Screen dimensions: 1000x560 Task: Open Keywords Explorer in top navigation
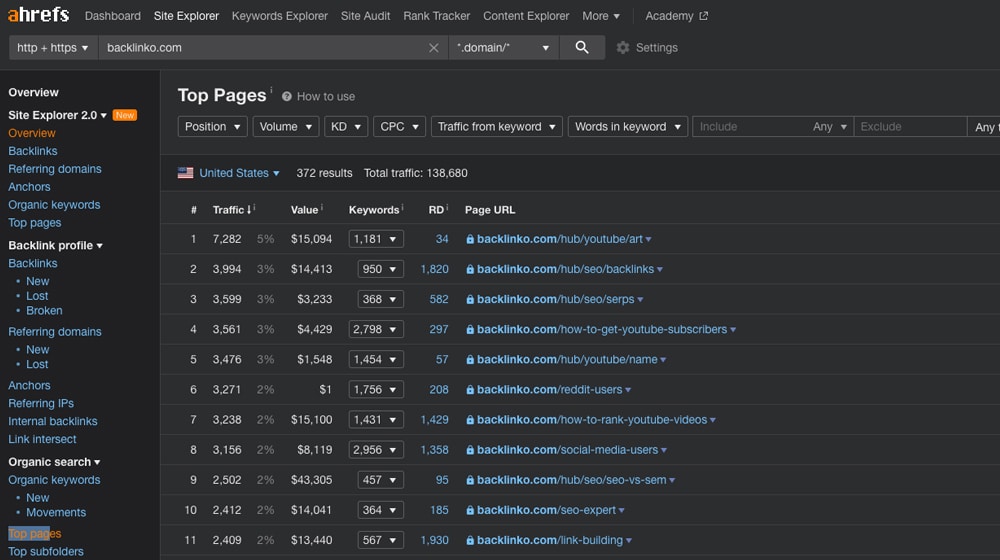(279, 16)
